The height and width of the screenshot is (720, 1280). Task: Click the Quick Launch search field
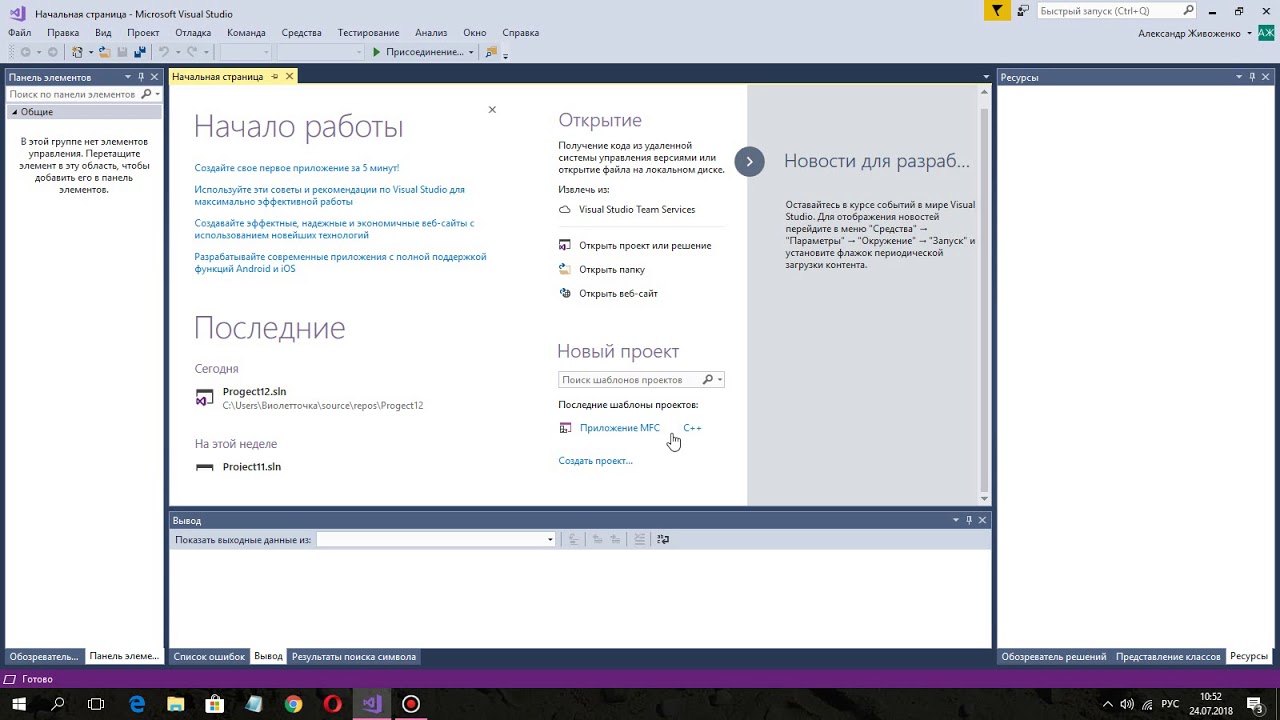point(1109,11)
